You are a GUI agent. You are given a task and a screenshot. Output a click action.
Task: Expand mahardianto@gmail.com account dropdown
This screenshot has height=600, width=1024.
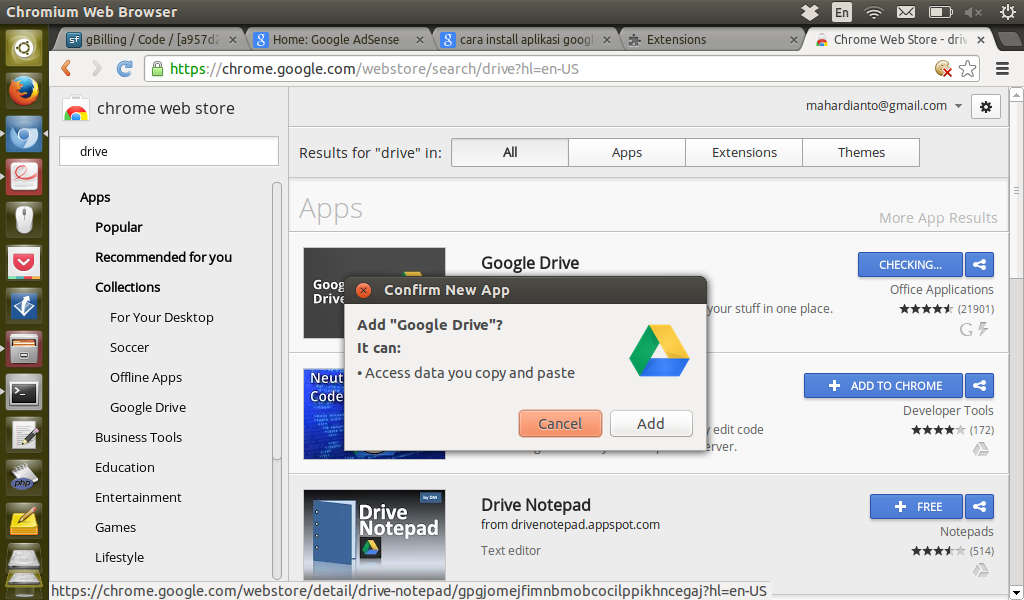[x=958, y=106]
